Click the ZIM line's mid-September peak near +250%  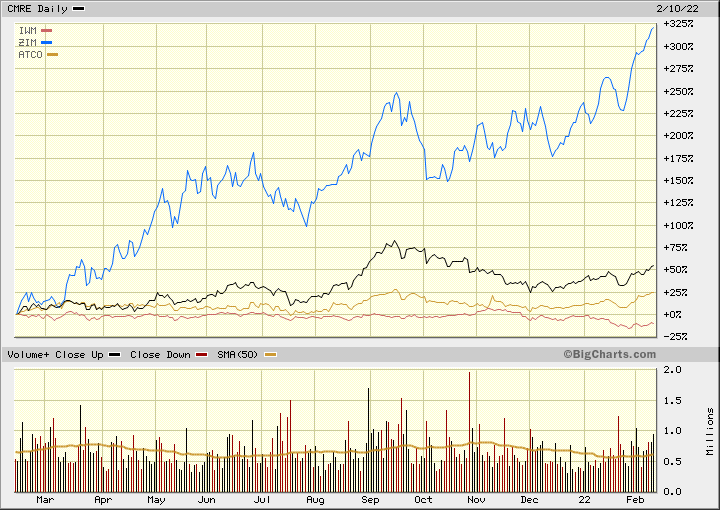pyautogui.click(x=397, y=93)
